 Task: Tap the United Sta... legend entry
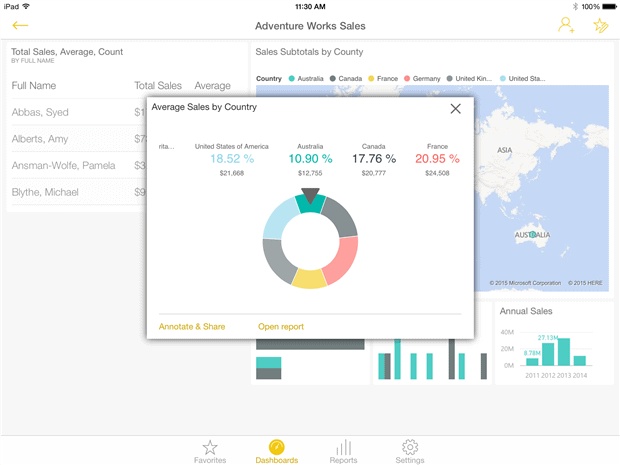tap(523, 78)
